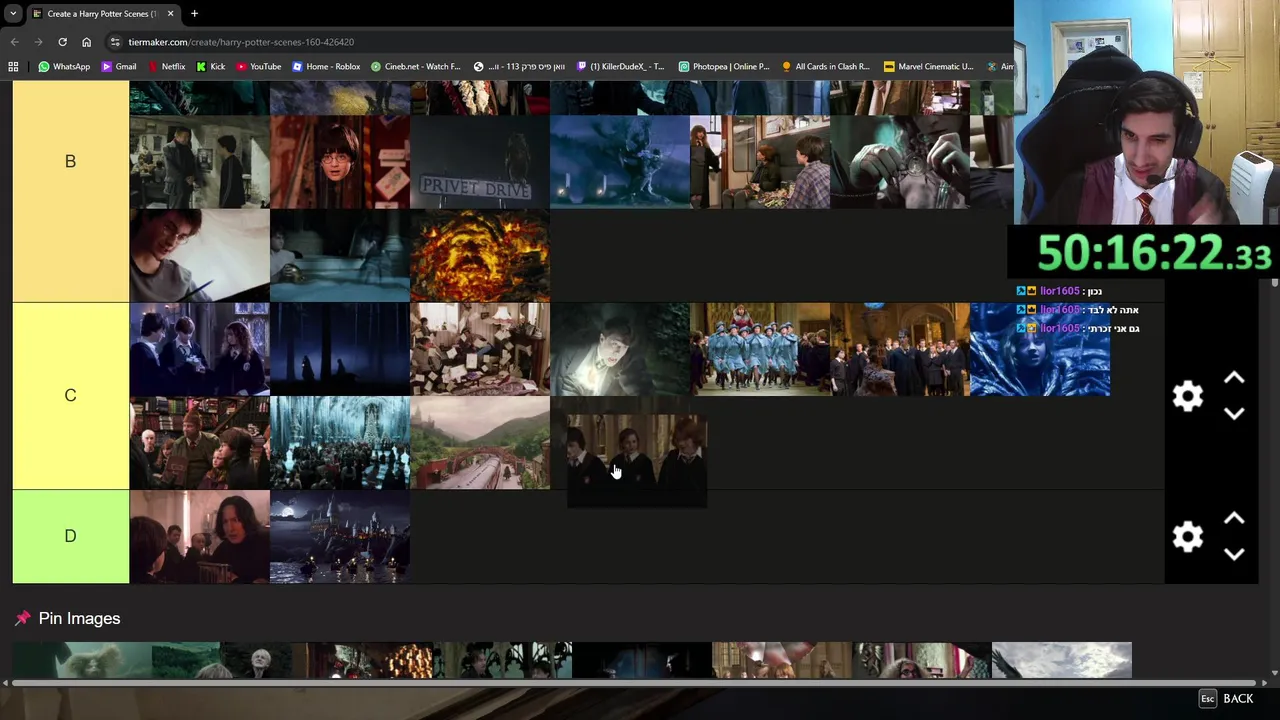Viewport: 1280px width, 720px height.
Task: Pick the snowy mountain image in the image pool
Action: (1062, 660)
